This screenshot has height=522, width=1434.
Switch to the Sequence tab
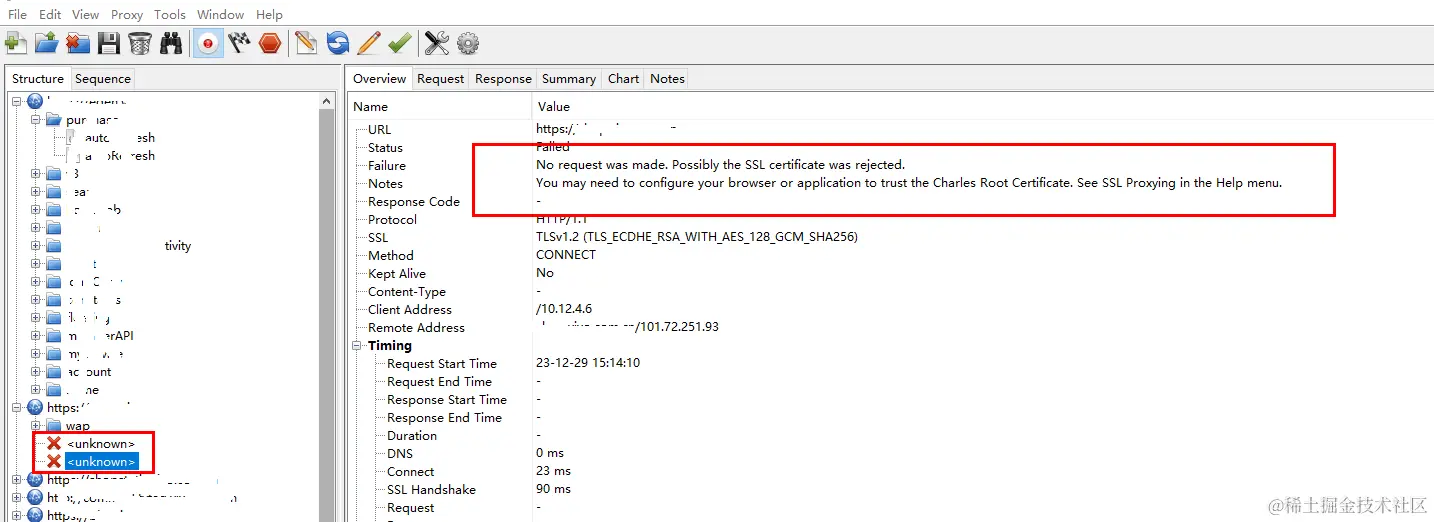click(x=103, y=79)
